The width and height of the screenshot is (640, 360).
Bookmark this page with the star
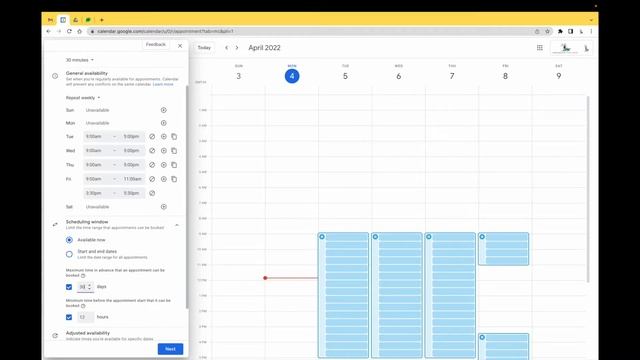click(x=547, y=31)
